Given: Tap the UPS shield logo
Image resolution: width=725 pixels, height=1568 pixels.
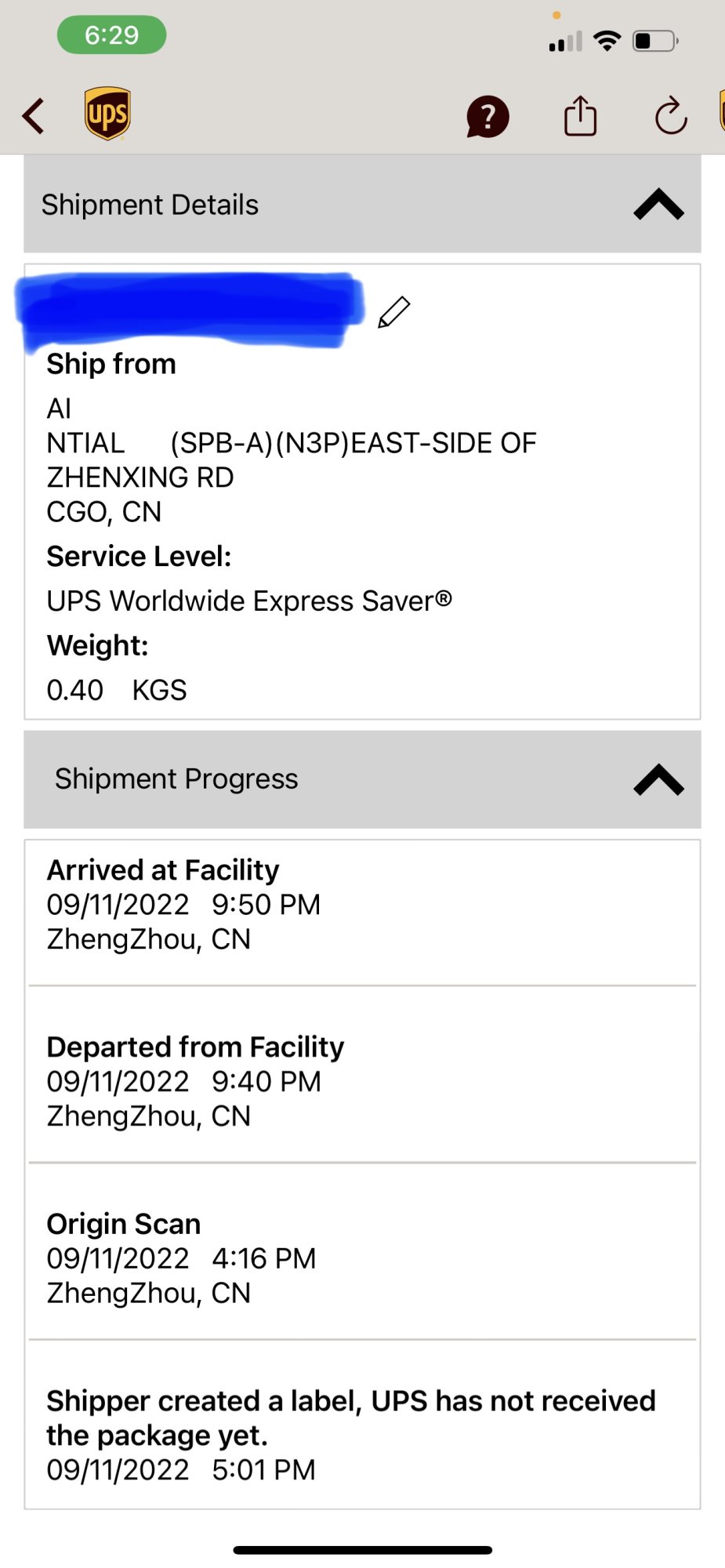Looking at the screenshot, I should 107,114.
